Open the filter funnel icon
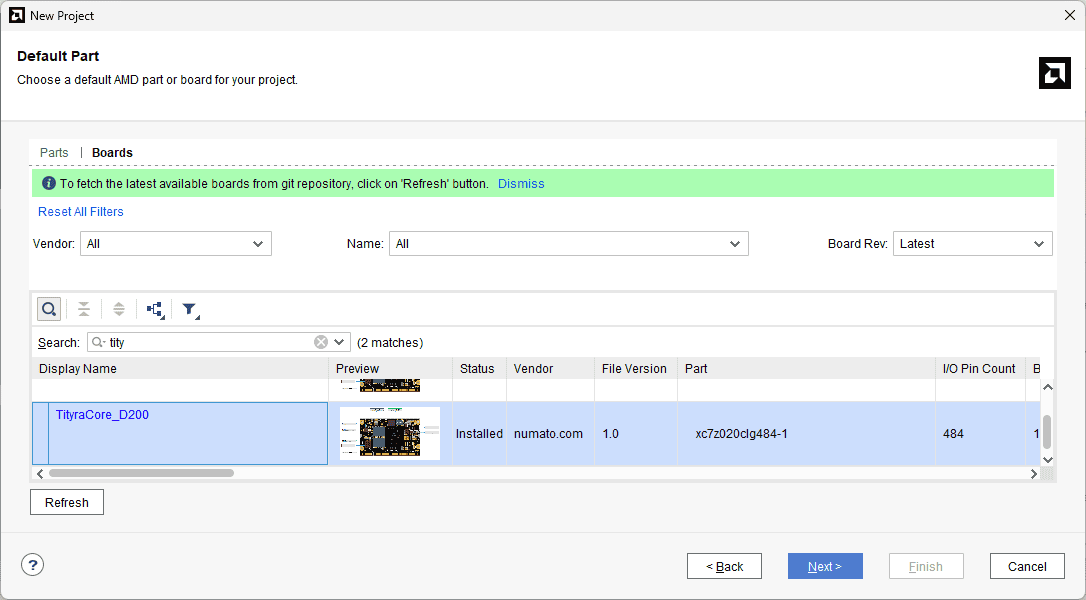The height and width of the screenshot is (600, 1086). [x=190, y=310]
